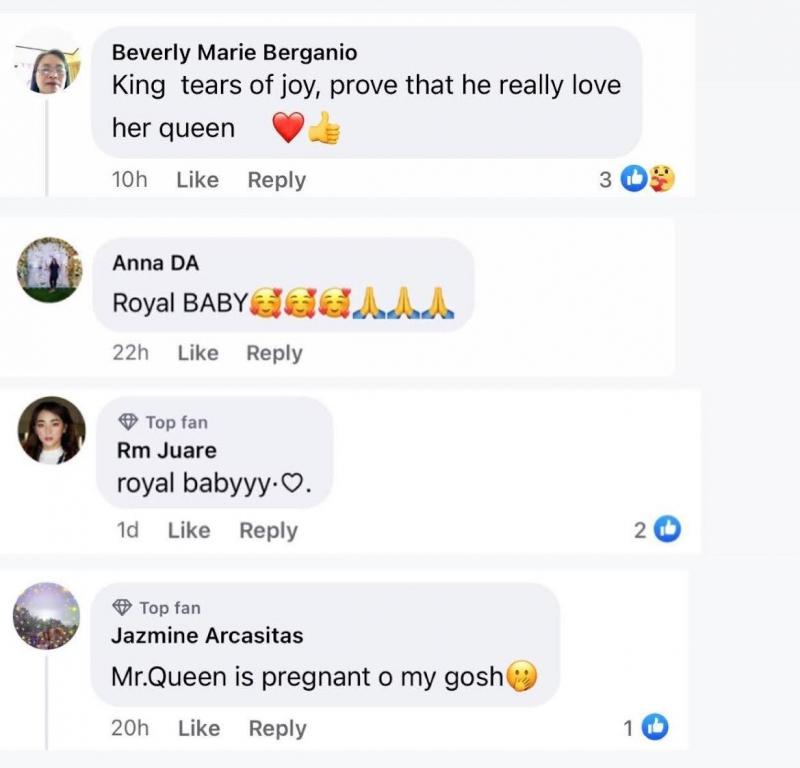800x768 pixels.
Task: Reply to Beverly Marie Berganio's comment
Action: (x=276, y=180)
